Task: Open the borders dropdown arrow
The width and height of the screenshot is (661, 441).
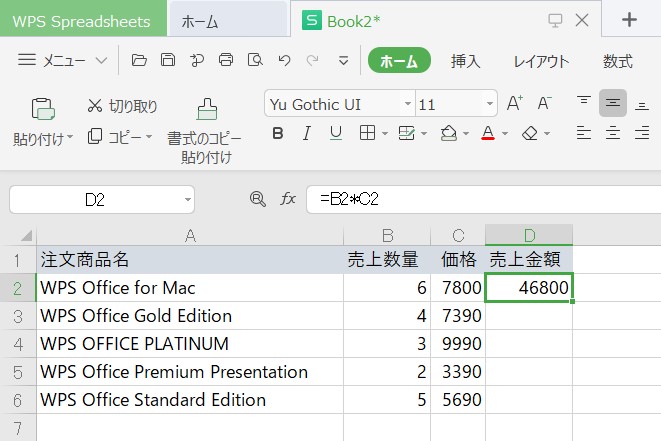Action: pyautogui.click(x=385, y=134)
